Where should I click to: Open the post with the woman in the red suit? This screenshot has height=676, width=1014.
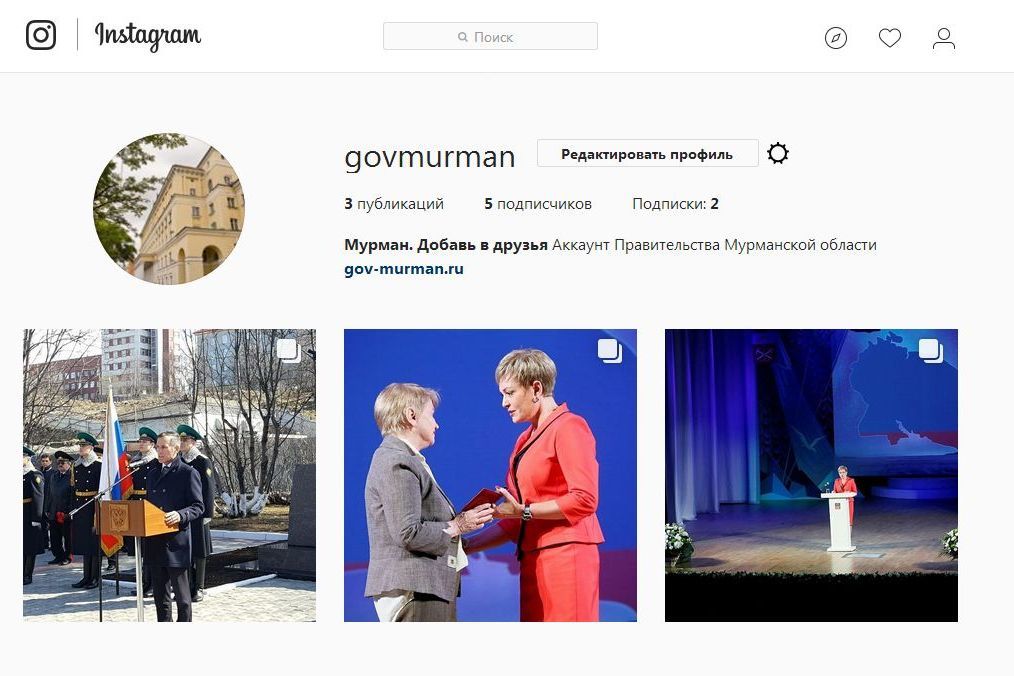point(490,475)
